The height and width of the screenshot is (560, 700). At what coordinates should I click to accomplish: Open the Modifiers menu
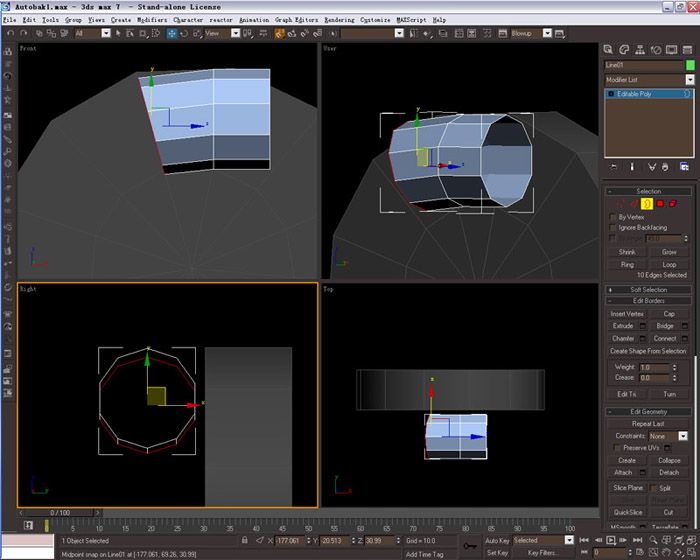(152, 20)
